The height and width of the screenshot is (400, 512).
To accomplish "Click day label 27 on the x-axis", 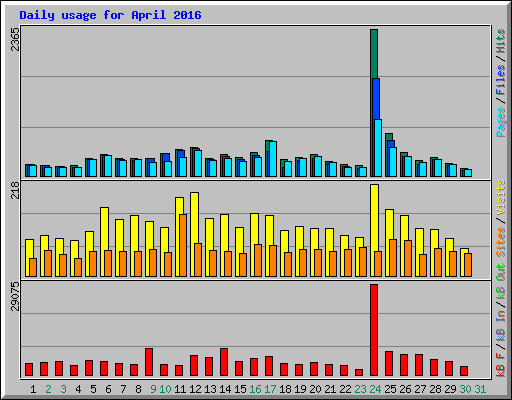I will (x=420, y=389).
